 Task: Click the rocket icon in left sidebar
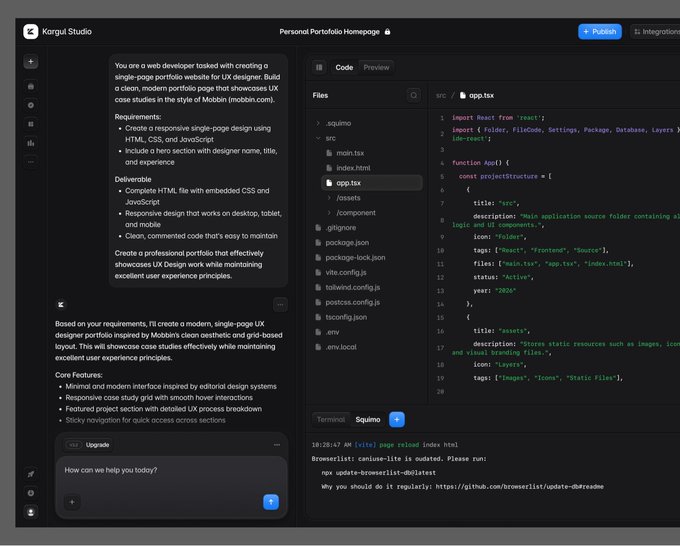click(x=31, y=474)
